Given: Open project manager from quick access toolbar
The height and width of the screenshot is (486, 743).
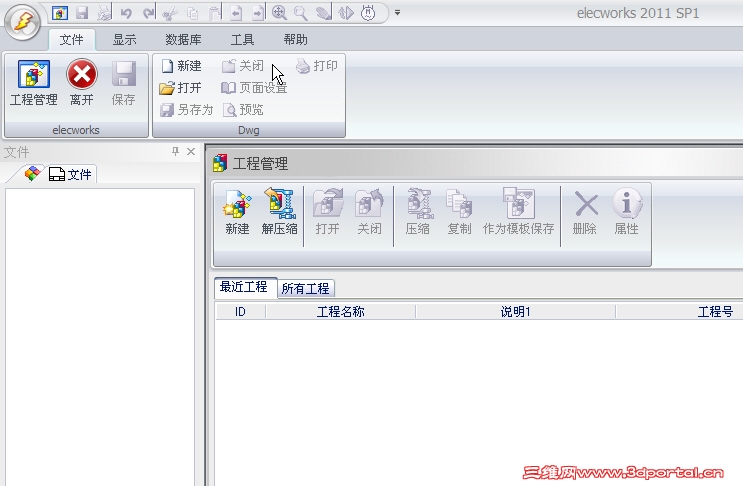Looking at the screenshot, I should [x=60, y=13].
